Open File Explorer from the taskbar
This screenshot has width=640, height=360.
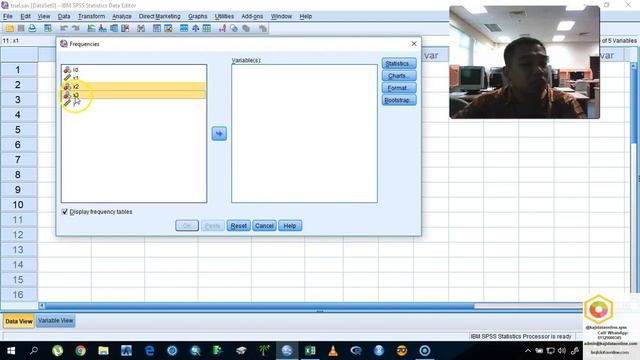pyautogui.click(x=103, y=351)
